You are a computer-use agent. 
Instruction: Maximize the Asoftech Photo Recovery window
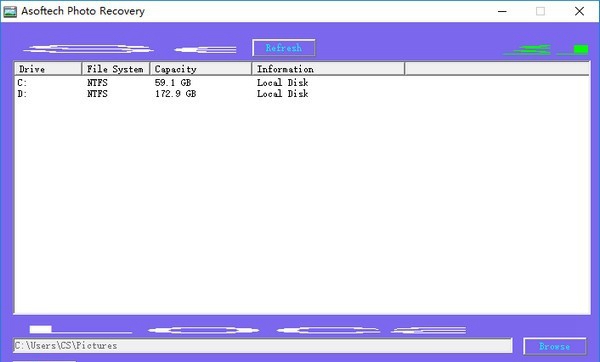tap(540, 11)
